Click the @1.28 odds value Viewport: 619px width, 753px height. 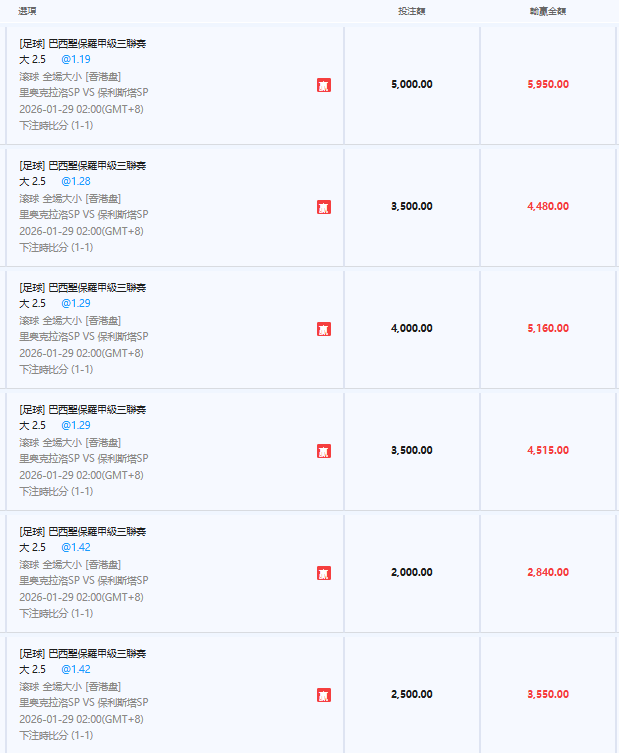point(76,181)
